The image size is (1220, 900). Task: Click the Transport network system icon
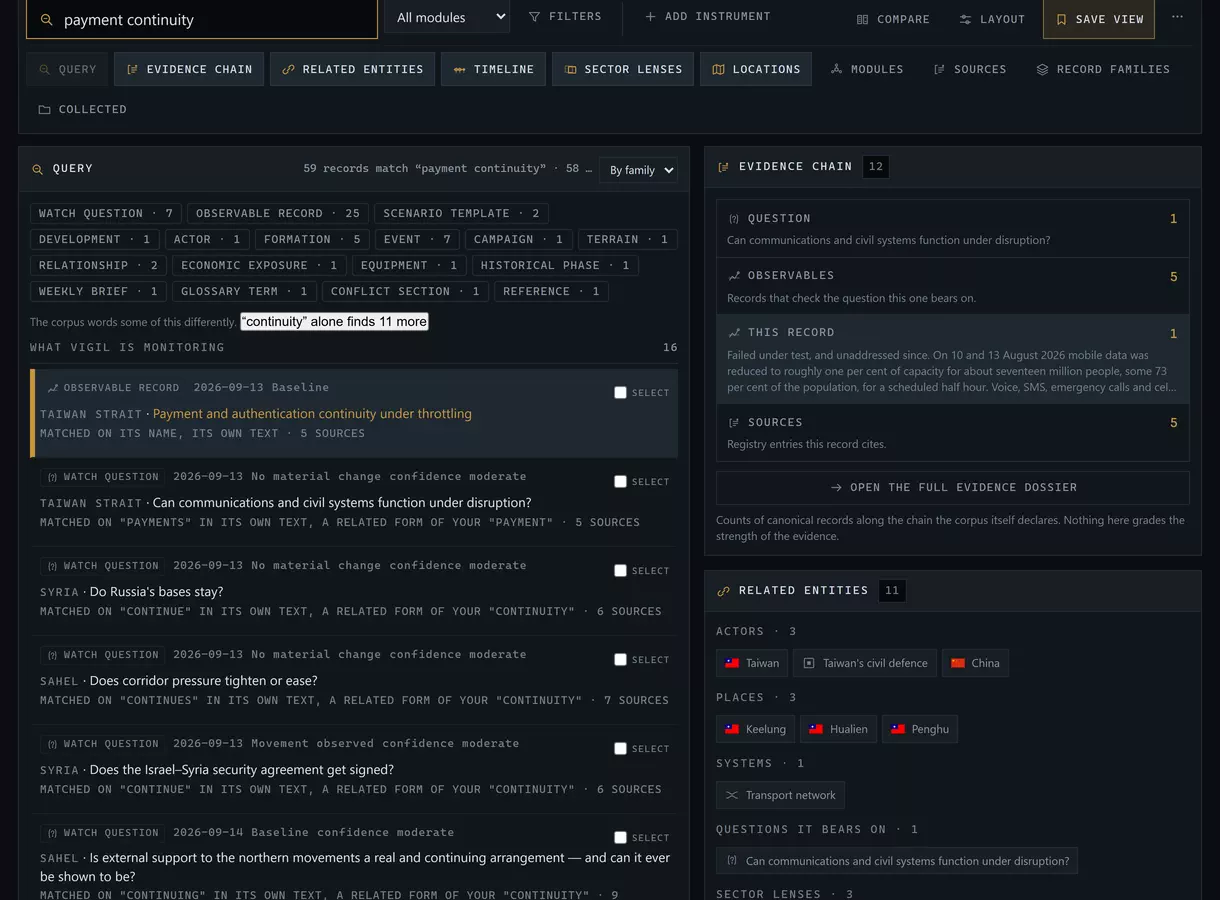732,795
